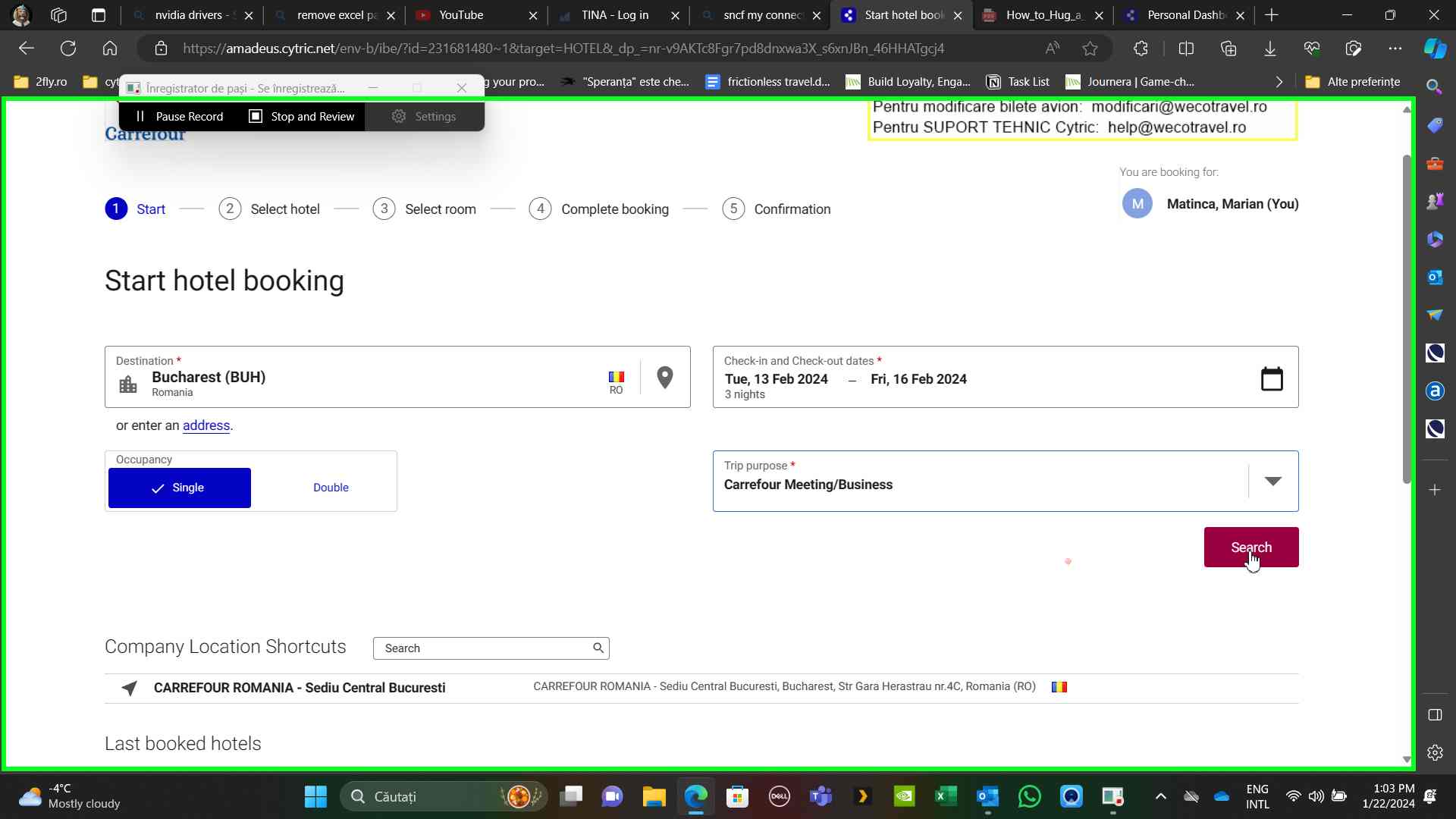Viewport: 1456px width, 819px height.
Task: Show more favorites bar items chevron
Action: pos(1279,82)
